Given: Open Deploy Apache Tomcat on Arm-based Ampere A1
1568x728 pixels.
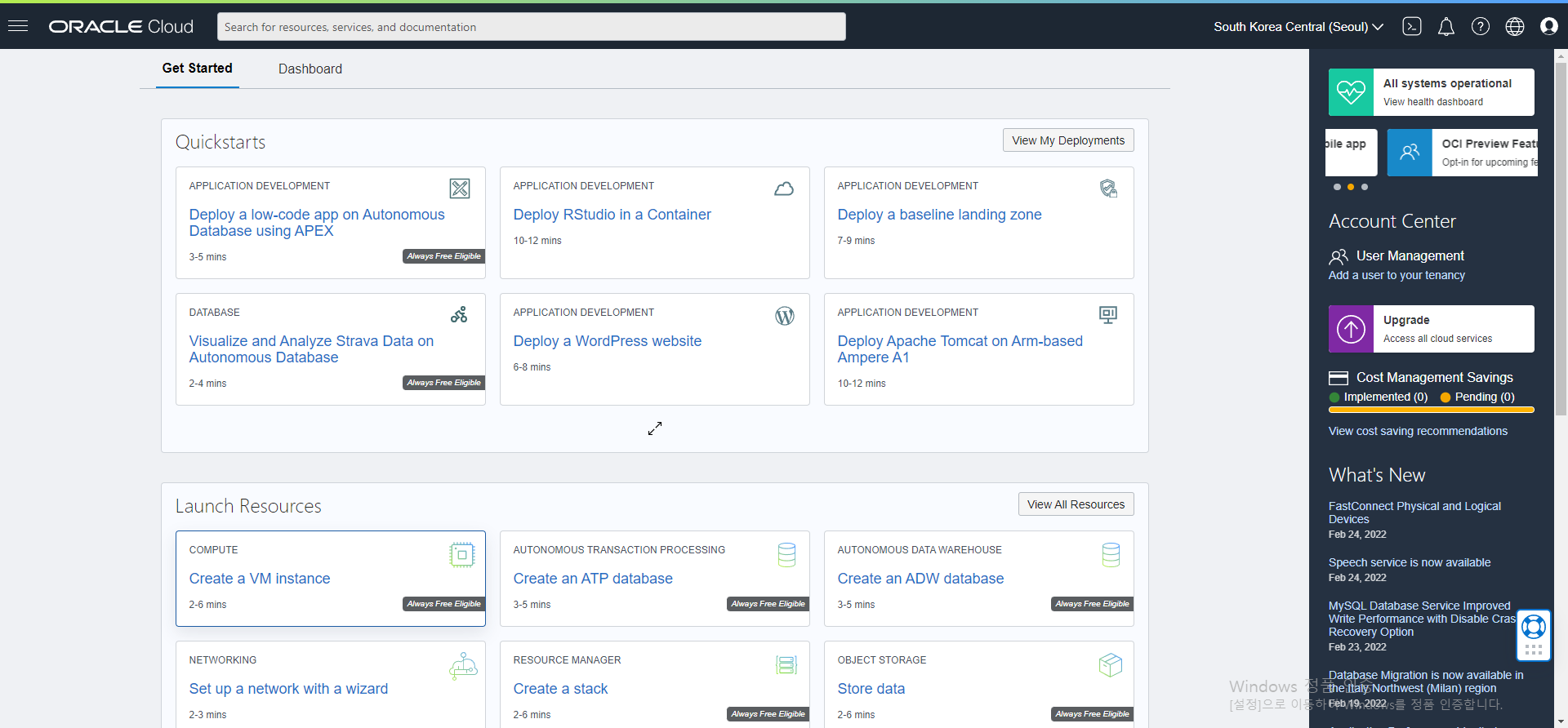Looking at the screenshot, I should pos(960,349).
